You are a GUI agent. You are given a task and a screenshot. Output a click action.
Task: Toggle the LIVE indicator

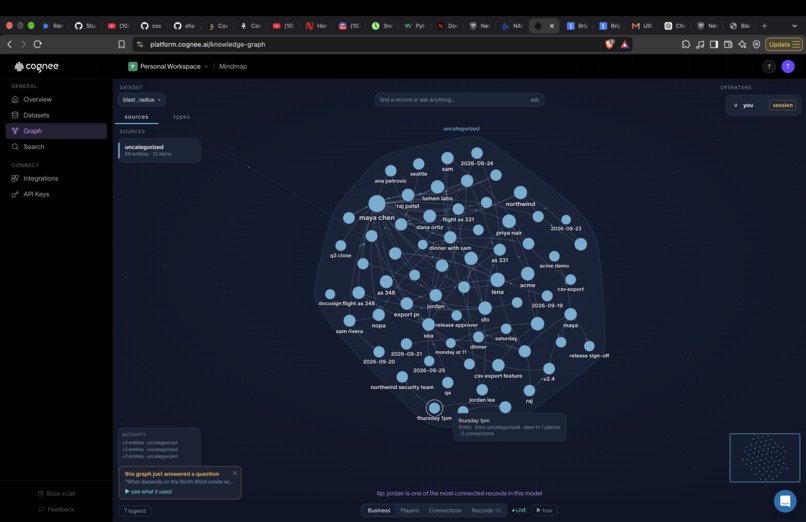(x=519, y=510)
